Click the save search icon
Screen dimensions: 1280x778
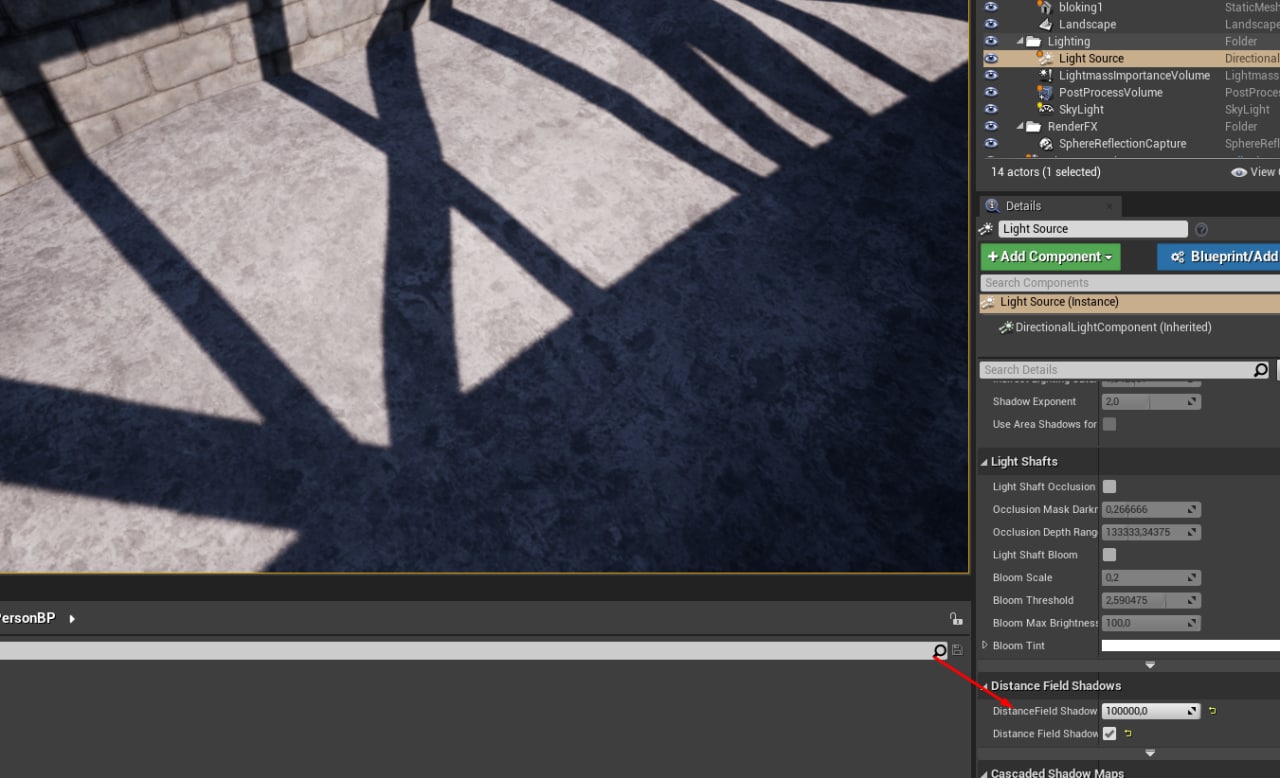957,651
